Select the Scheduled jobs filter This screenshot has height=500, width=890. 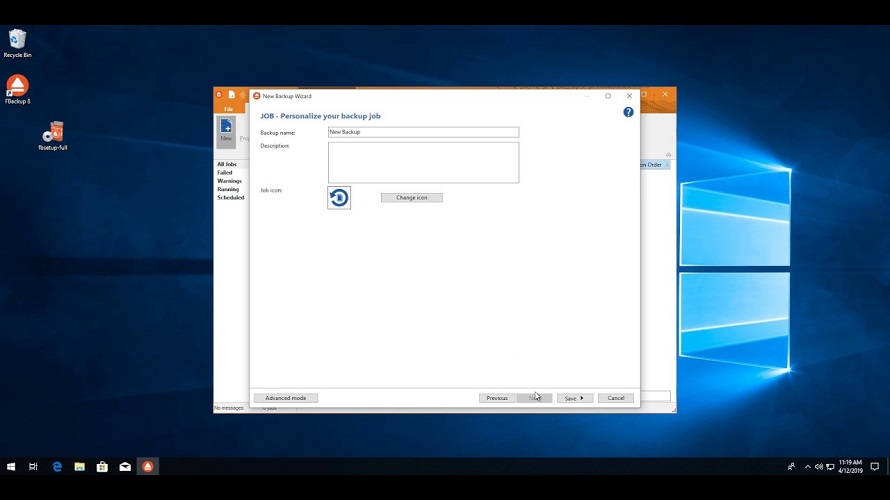(230, 198)
